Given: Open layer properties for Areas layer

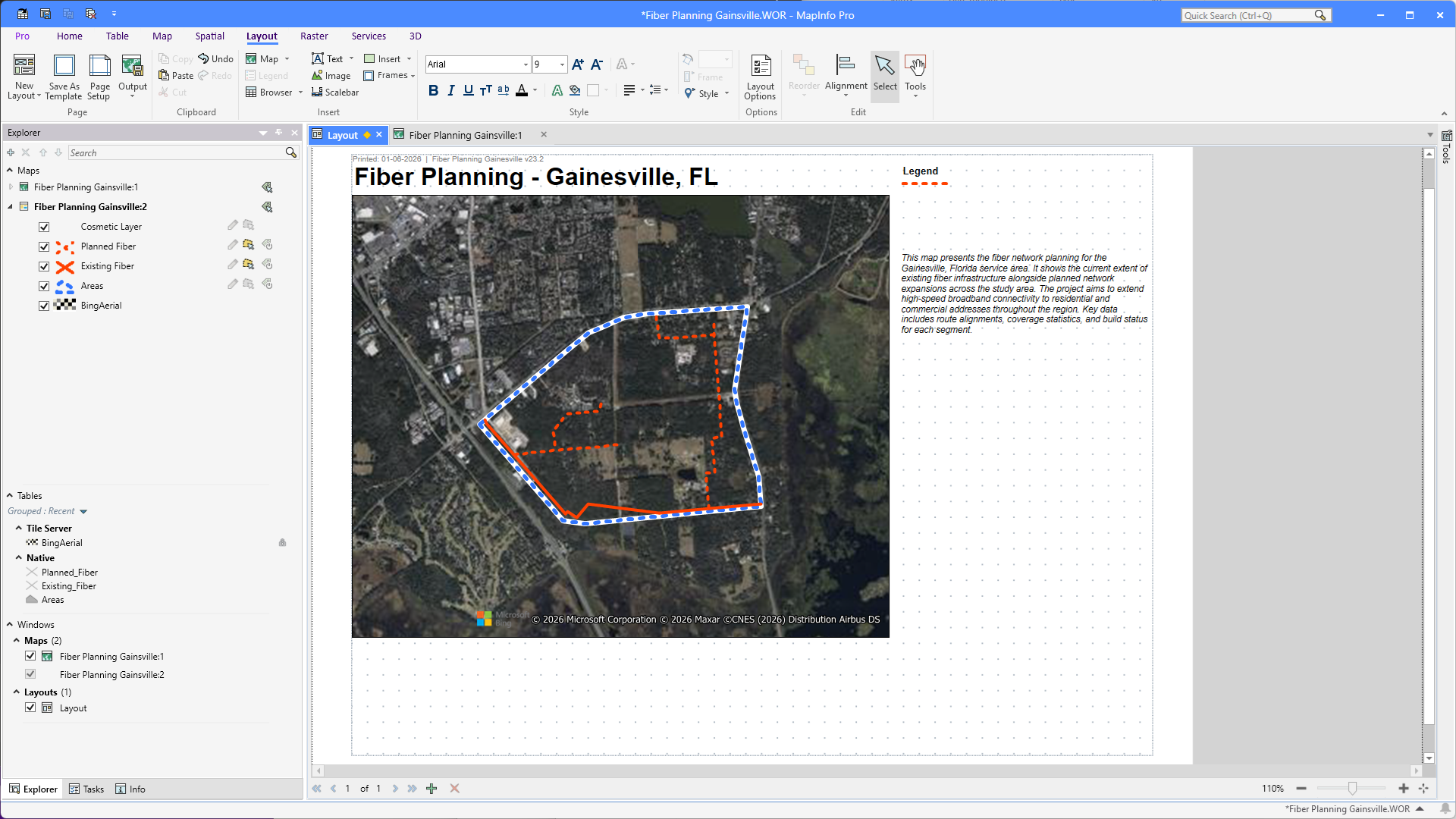Looking at the screenshot, I should coord(267,284).
